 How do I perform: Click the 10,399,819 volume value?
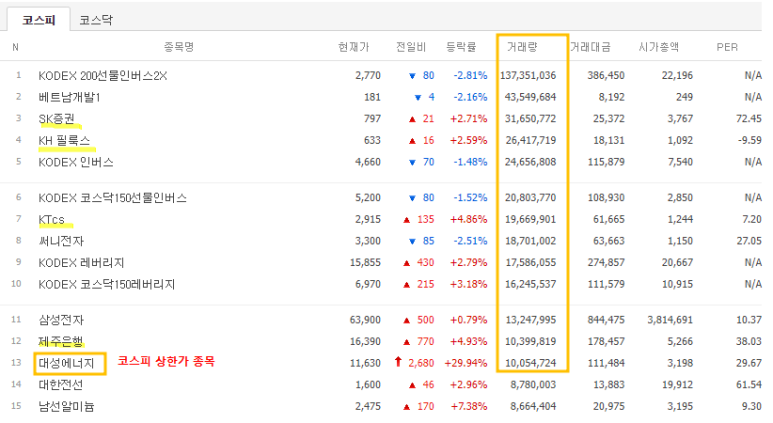pyautogui.click(x=530, y=342)
